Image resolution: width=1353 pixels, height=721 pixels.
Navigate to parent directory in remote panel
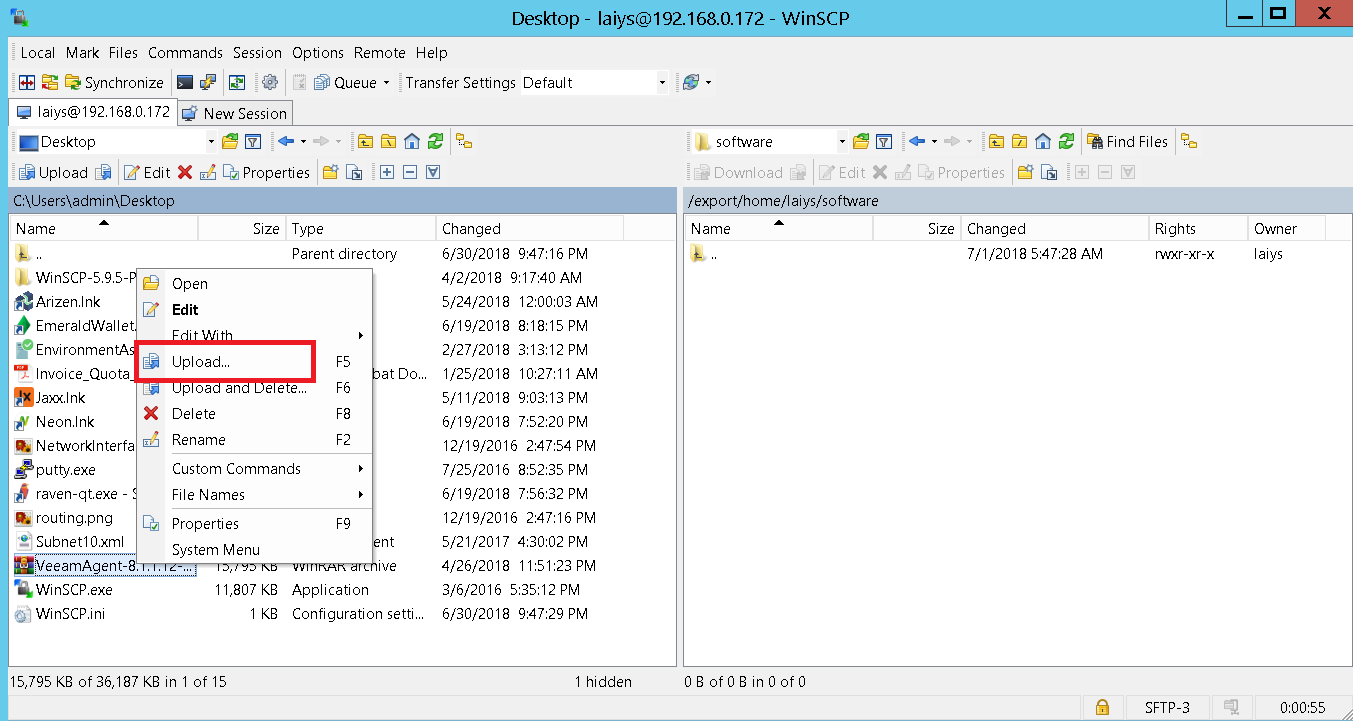click(995, 141)
